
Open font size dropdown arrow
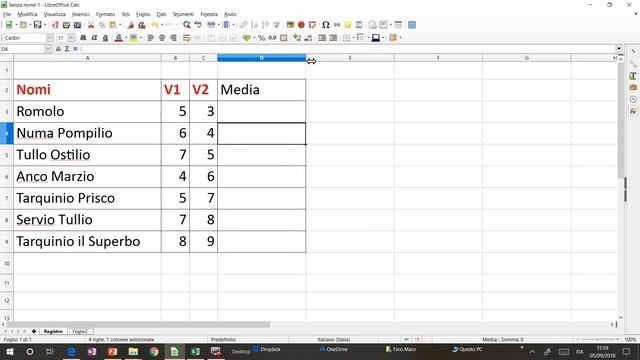(71, 38)
